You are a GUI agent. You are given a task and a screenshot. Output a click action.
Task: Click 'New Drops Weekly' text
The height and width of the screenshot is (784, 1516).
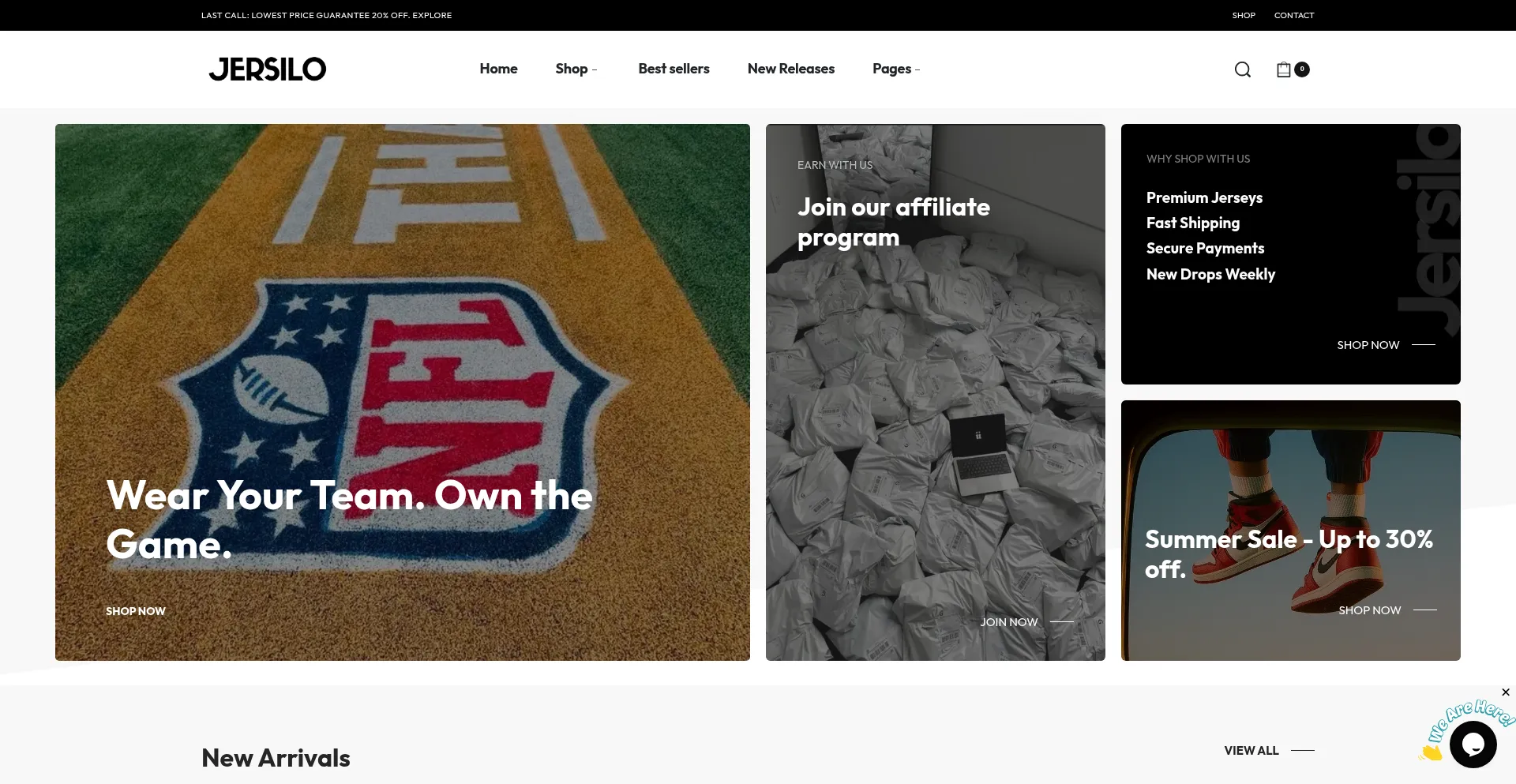[1210, 274]
